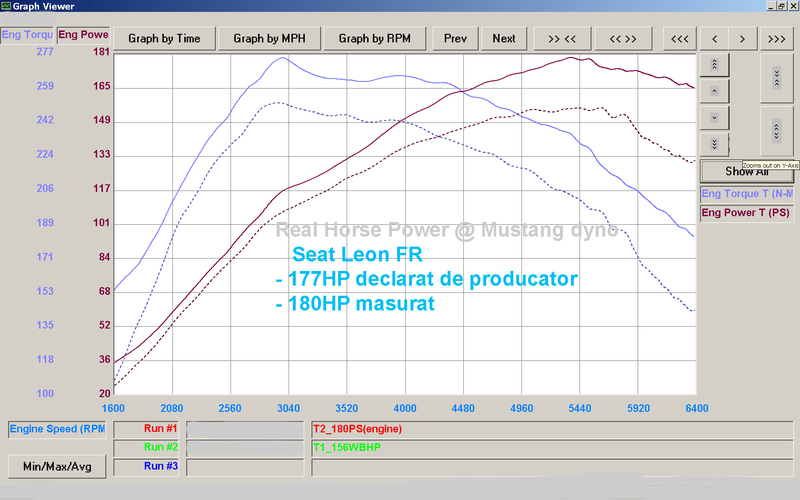Click the 20 power axis value

point(105,393)
